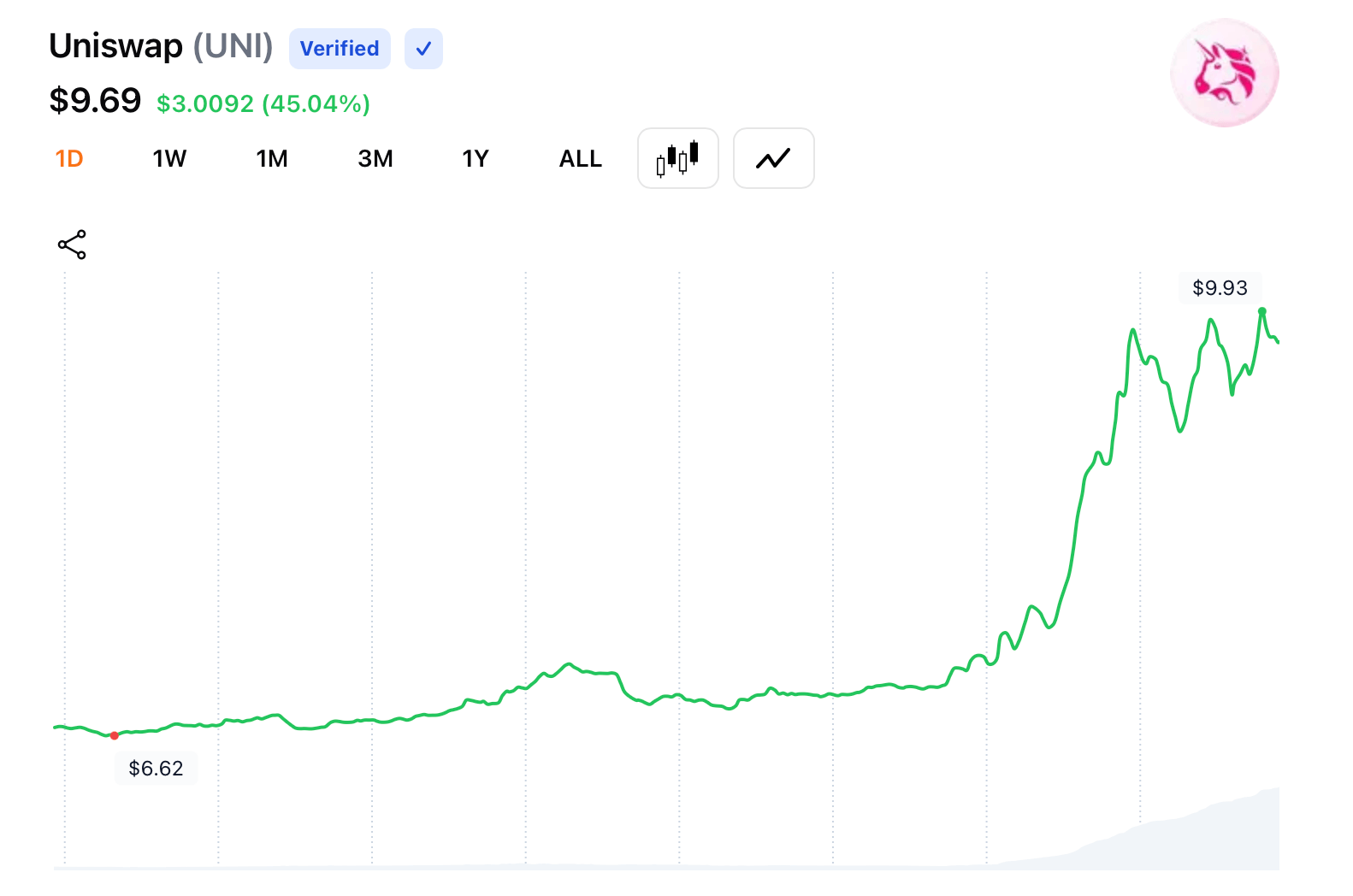Click the green high-price dot on chart
This screenshot has height=896, width=1353.
tap(1261, 311)
